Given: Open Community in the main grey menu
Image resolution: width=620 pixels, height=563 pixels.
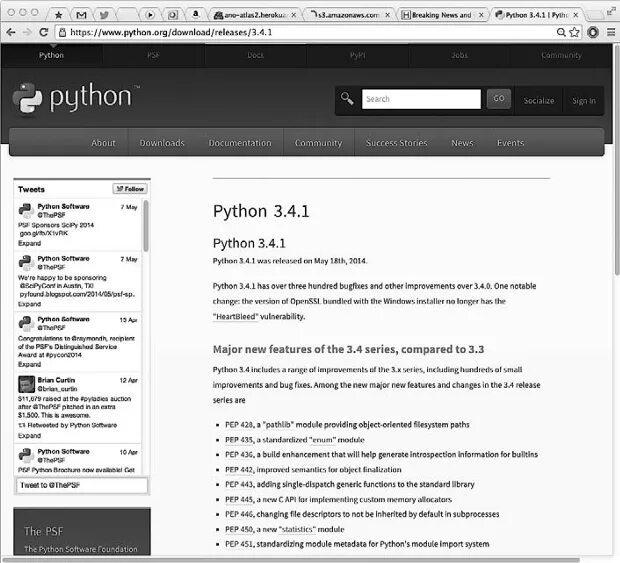Looking at the screenshot, I should tap(318, 143).
